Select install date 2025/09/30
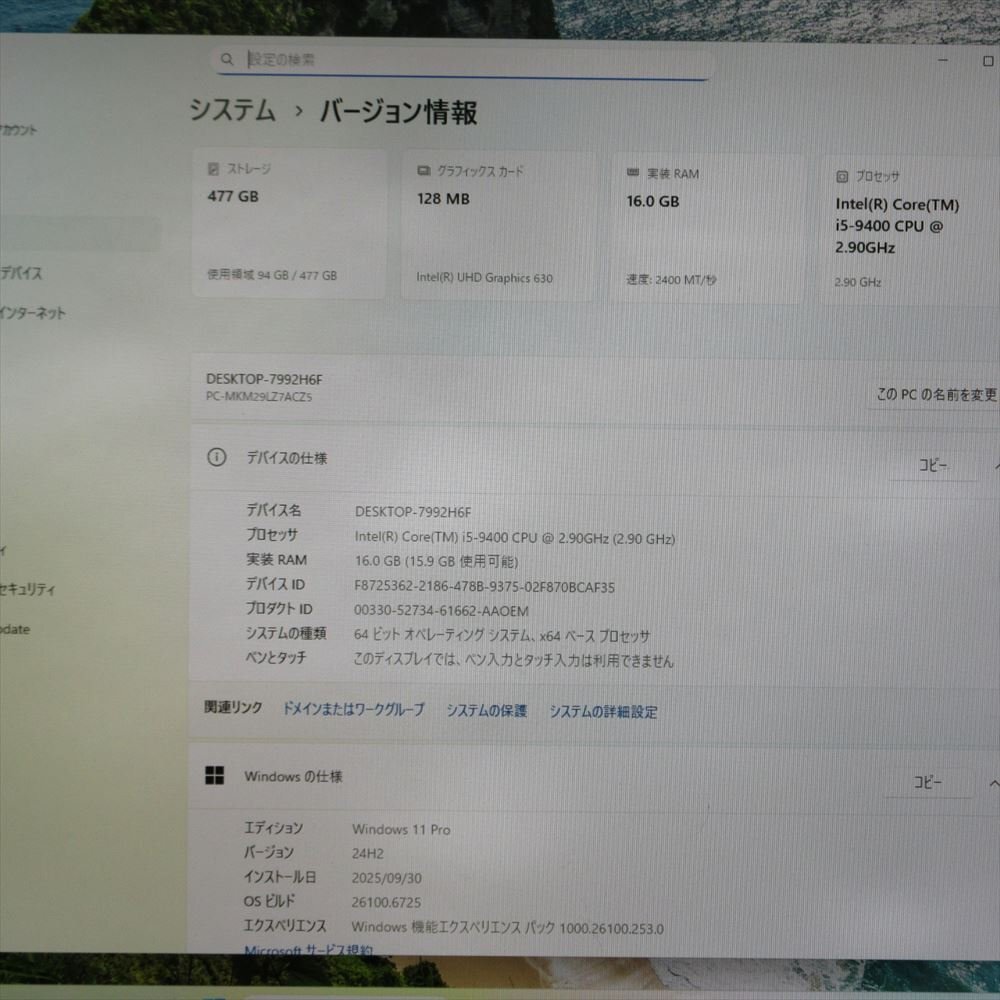The height and width of the screenshot is (1000, 1000). (x=386, y=878)
